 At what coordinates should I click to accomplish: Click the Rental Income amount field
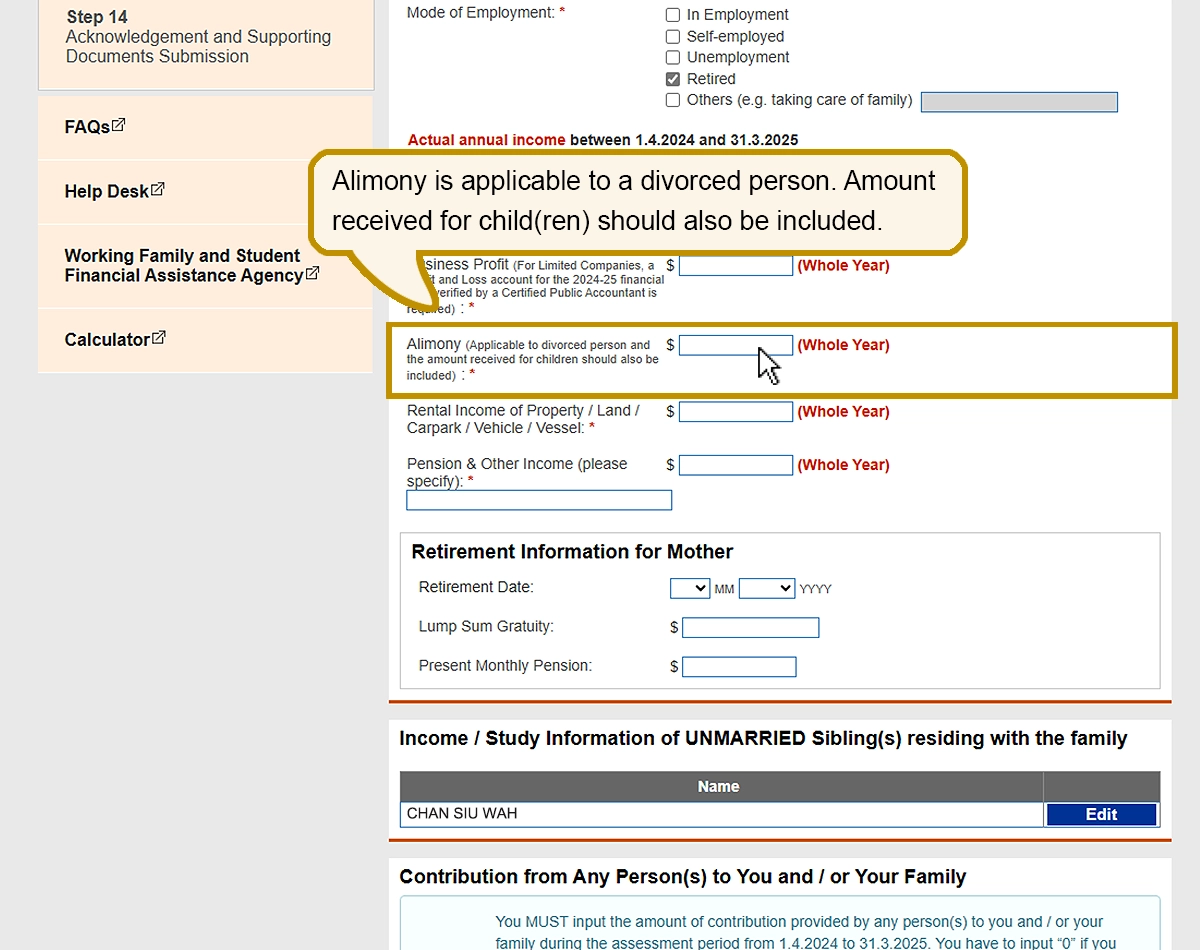[x=736, y=412]
